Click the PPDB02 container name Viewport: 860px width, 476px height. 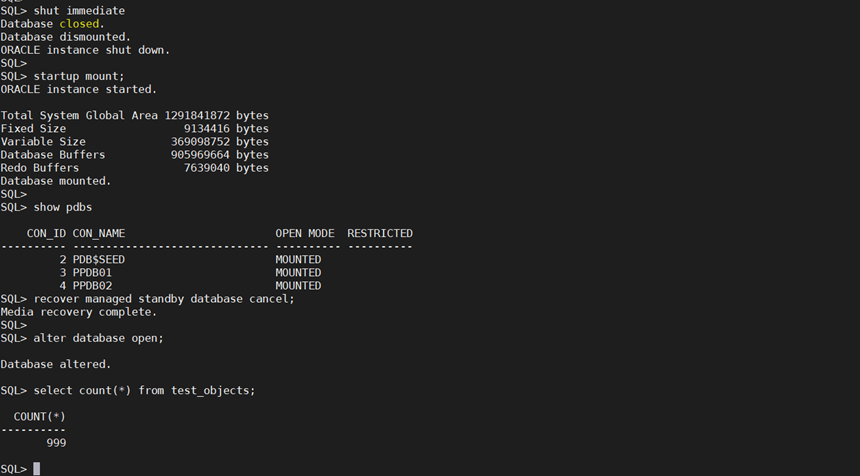(92, 286)
